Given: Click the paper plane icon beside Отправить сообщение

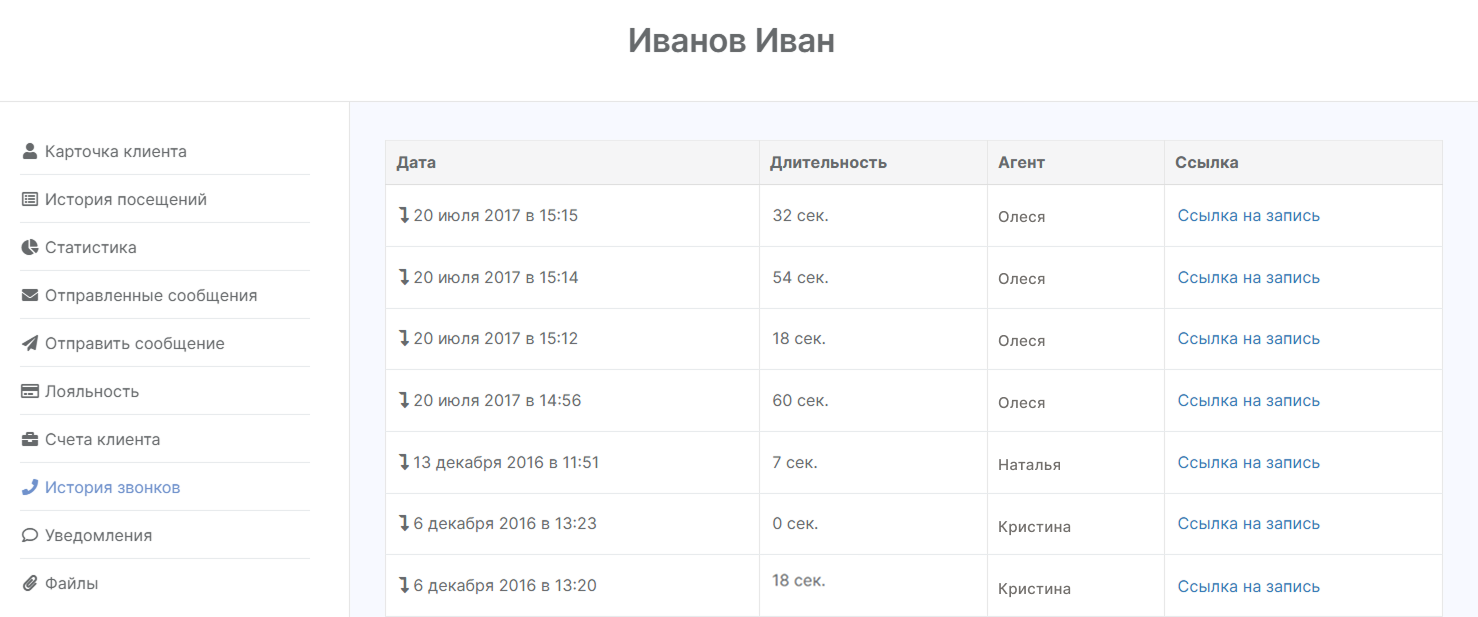Looking at the screenshot, I should pyautogui.click(x=30, y=344).
